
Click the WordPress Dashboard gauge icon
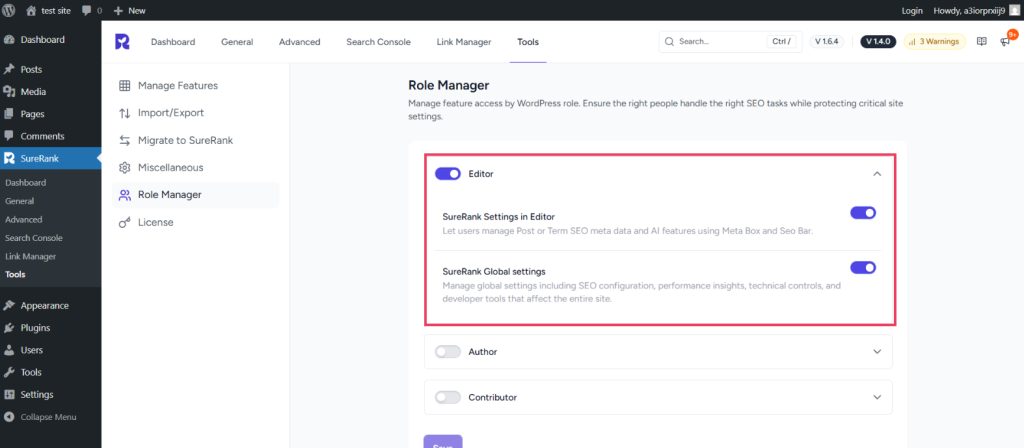tap(9, 40)
